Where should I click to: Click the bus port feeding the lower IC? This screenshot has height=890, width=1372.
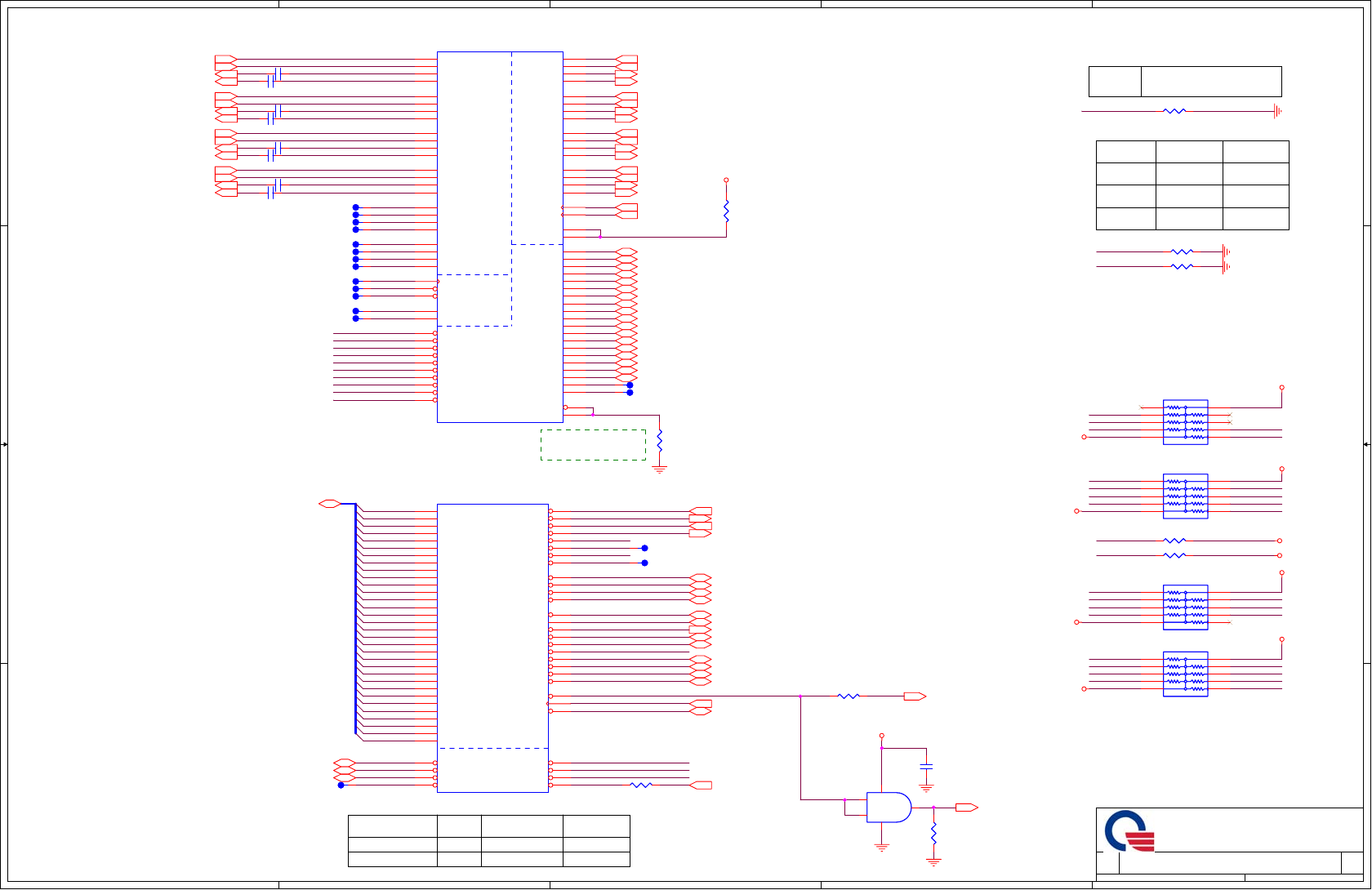(329, 504)
